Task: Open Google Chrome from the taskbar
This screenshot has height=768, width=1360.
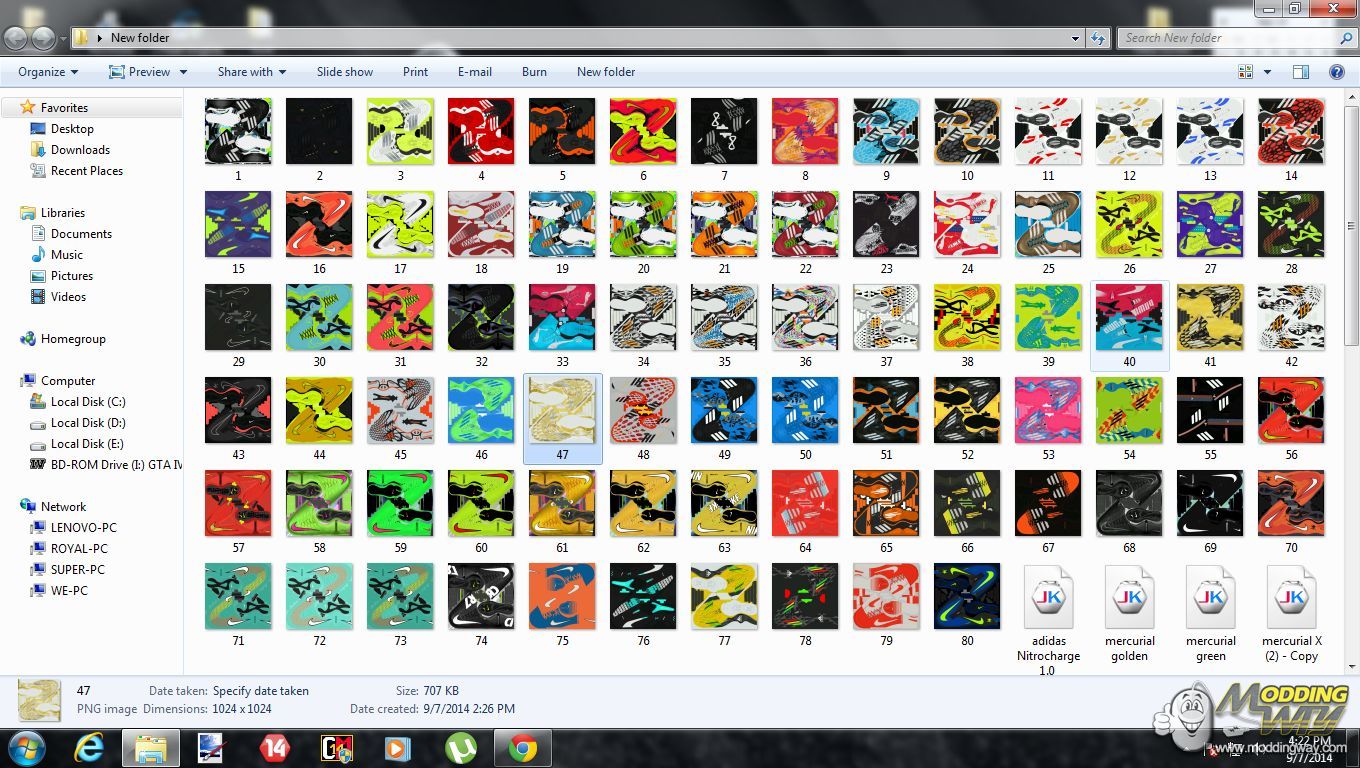Action: click(522, 748)
